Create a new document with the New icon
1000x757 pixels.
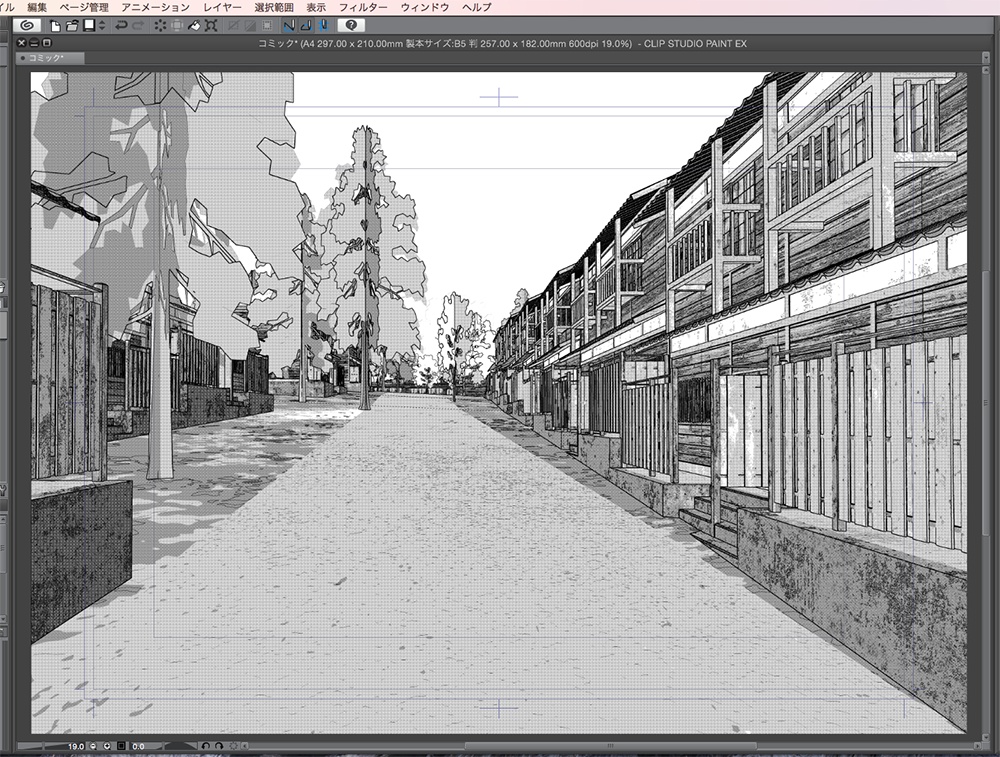[x=56, y=28]
